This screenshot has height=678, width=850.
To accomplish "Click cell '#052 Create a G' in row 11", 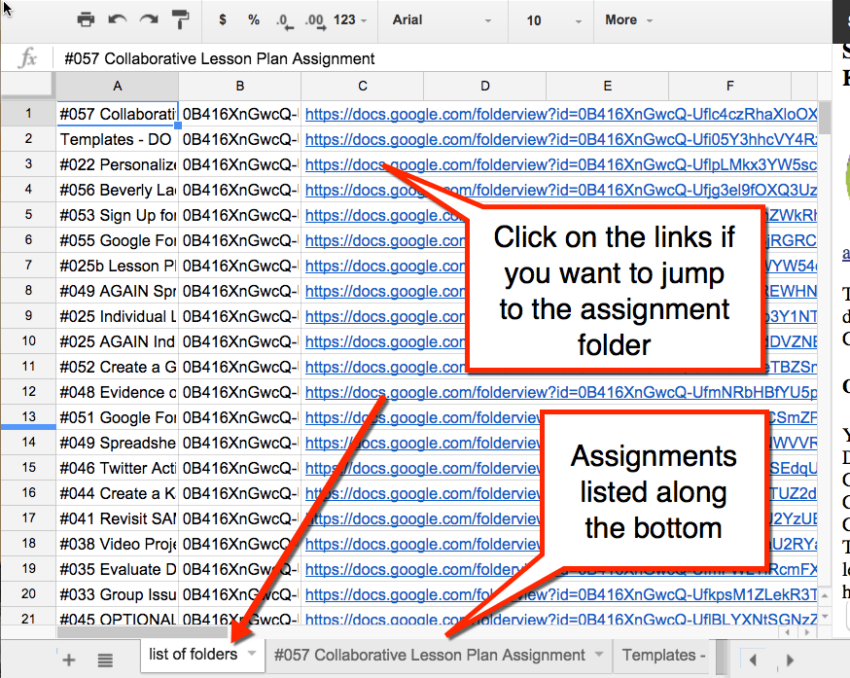I will pyautogui.click(x=117, y=367).
